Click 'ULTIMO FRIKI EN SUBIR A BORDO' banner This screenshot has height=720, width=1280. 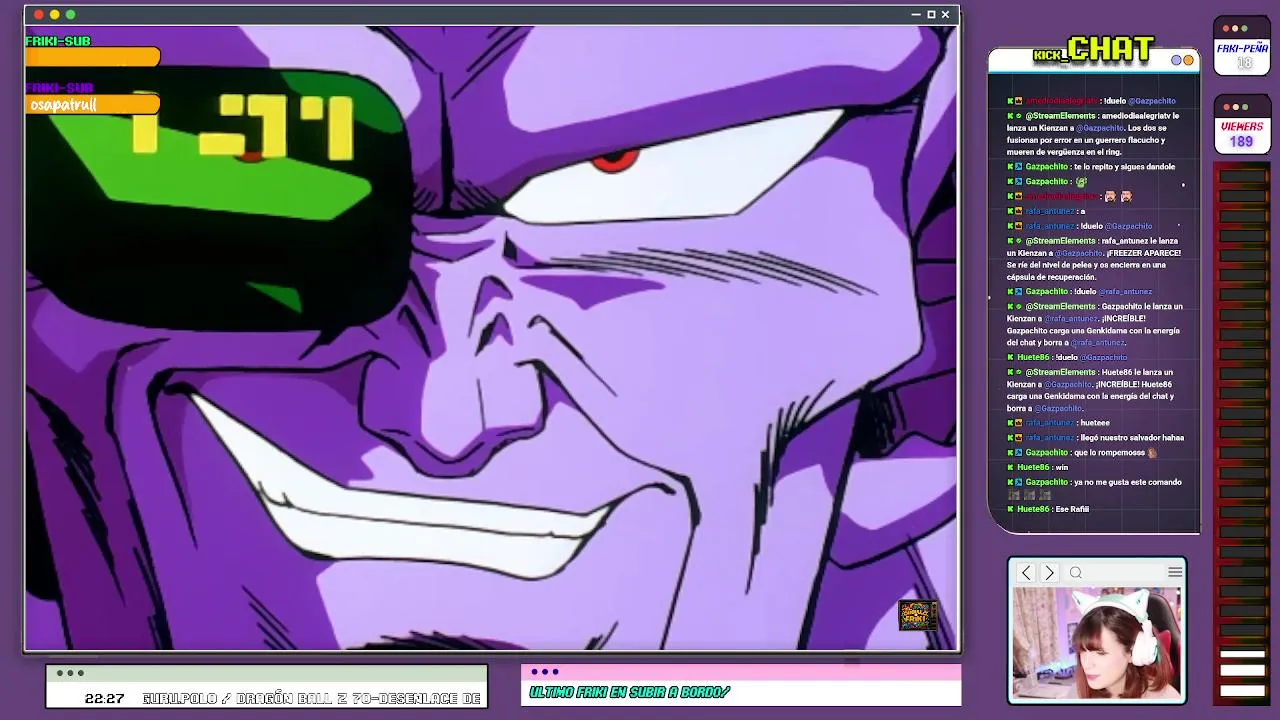pyautogui.click(x=629, y=692)
